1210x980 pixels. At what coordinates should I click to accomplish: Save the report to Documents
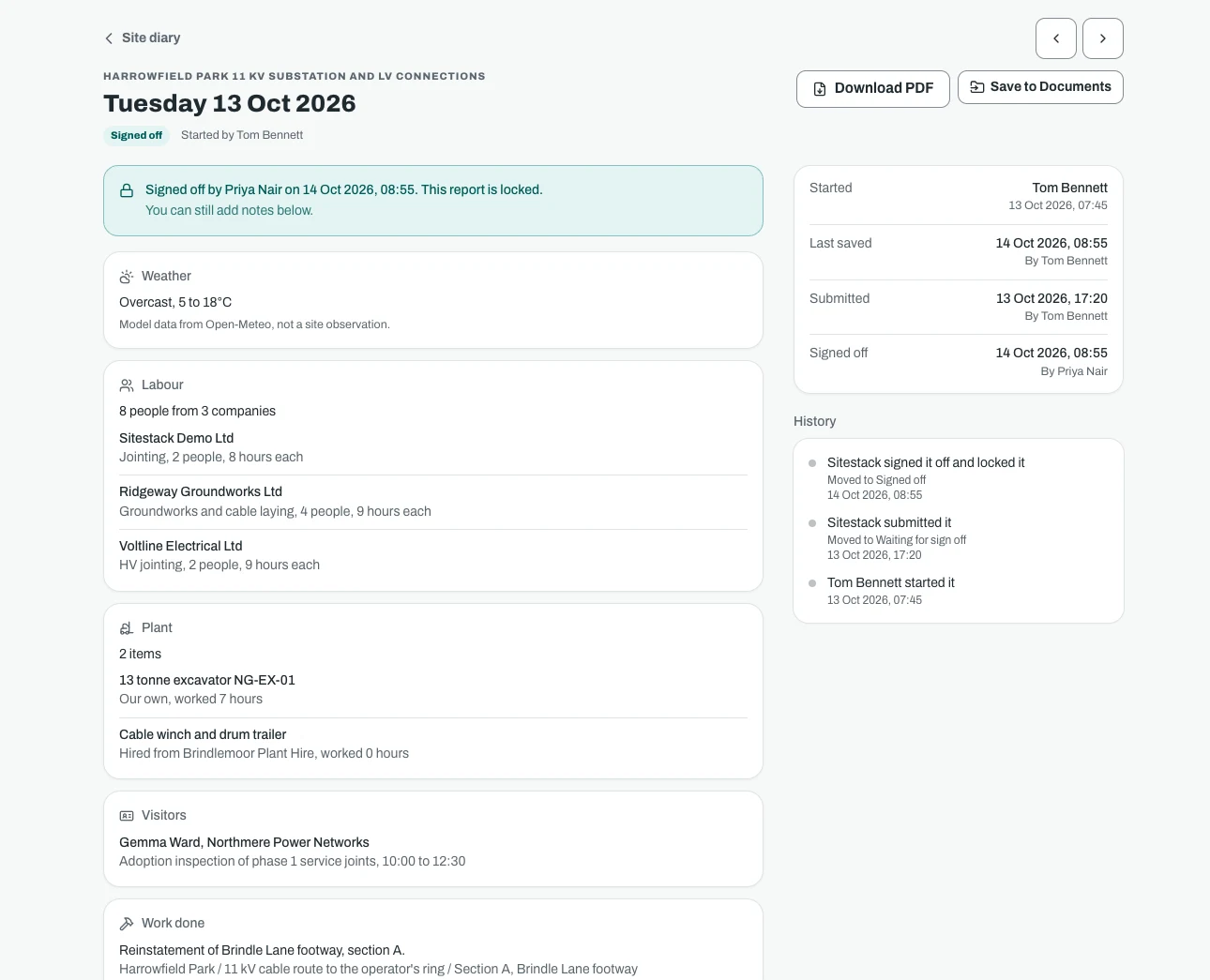[1040, 87]
